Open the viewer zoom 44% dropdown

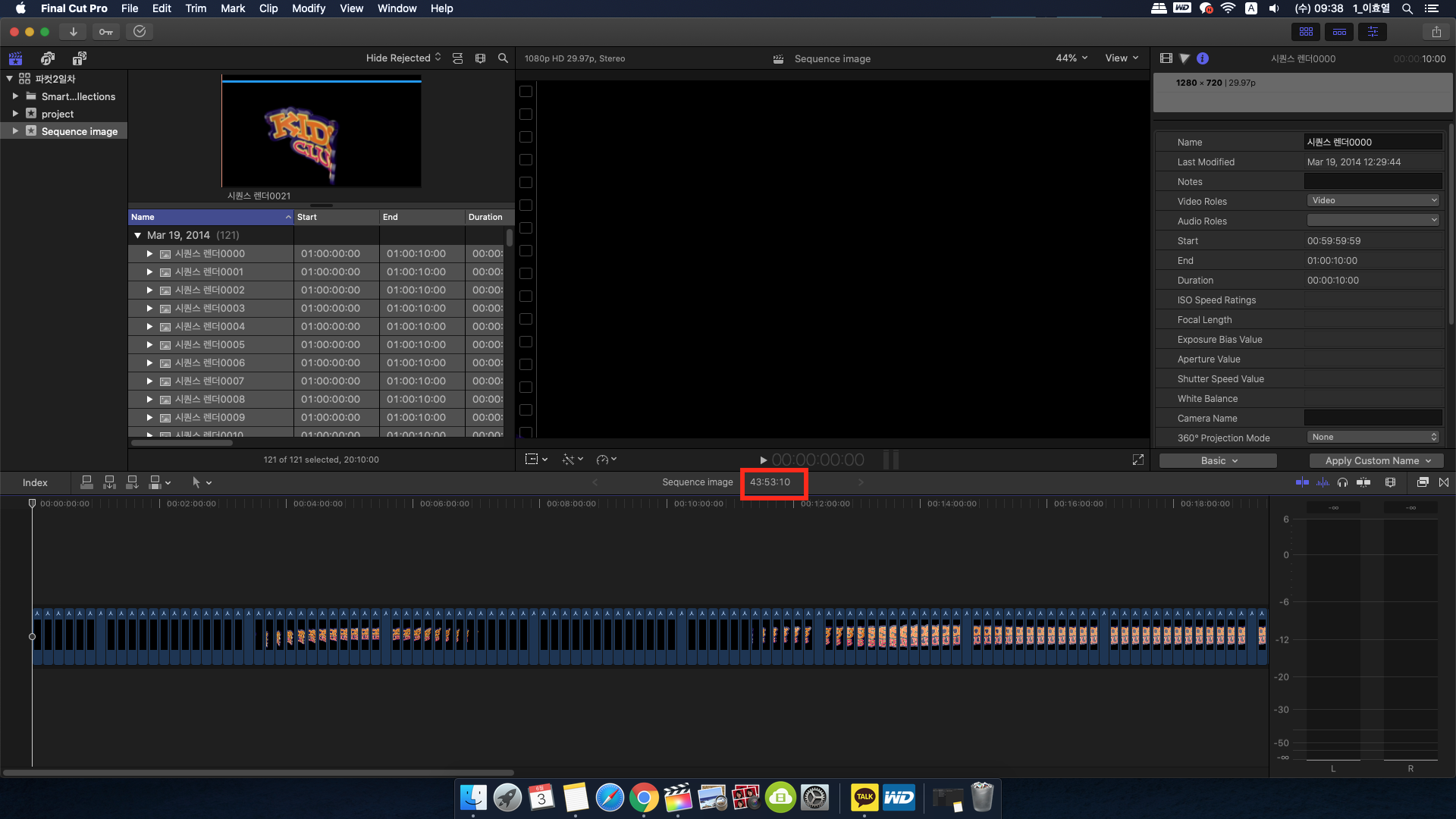[1071, 58]
